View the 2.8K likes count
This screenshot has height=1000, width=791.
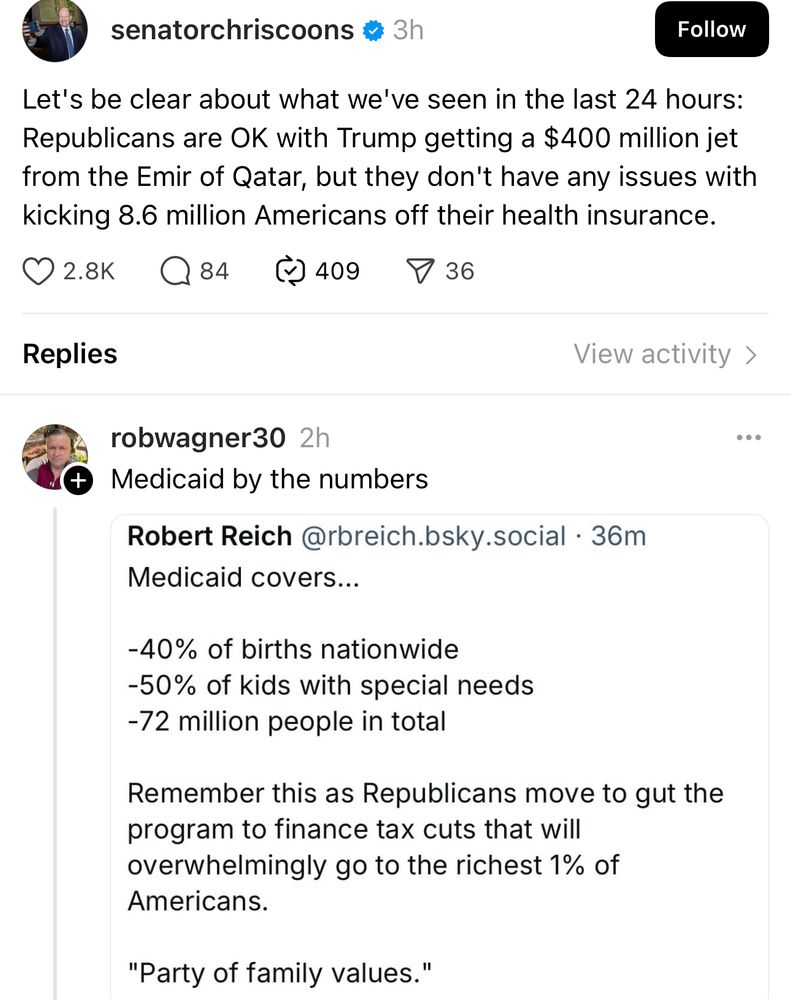tap(89, 271)
